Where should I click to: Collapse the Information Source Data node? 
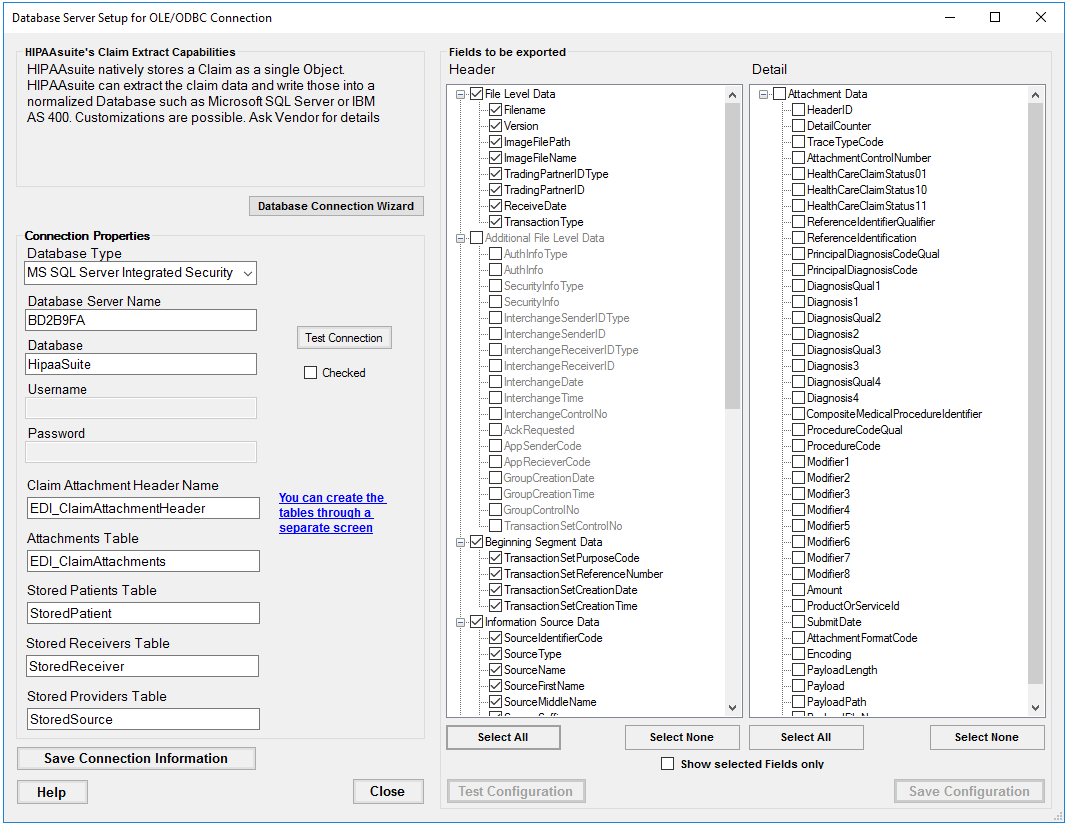pos(462,621)
